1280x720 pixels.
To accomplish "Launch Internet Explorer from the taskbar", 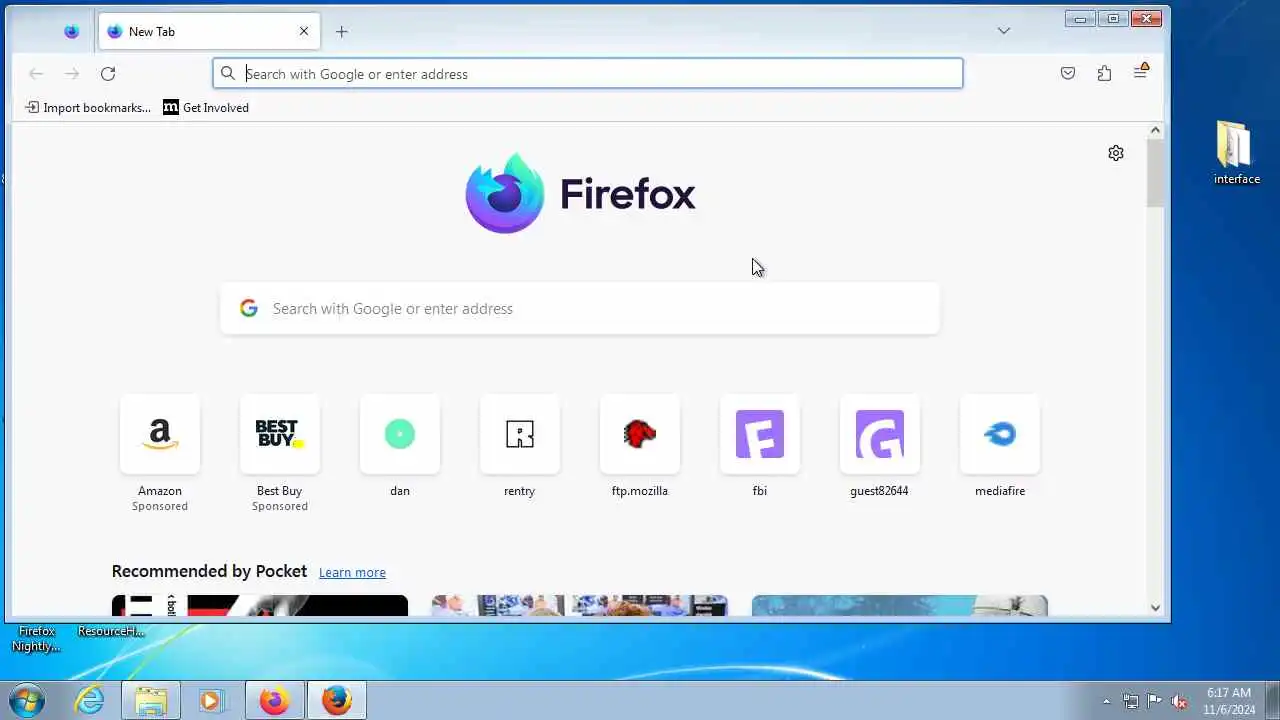I will pyautogui.click(x=90, y=700).
